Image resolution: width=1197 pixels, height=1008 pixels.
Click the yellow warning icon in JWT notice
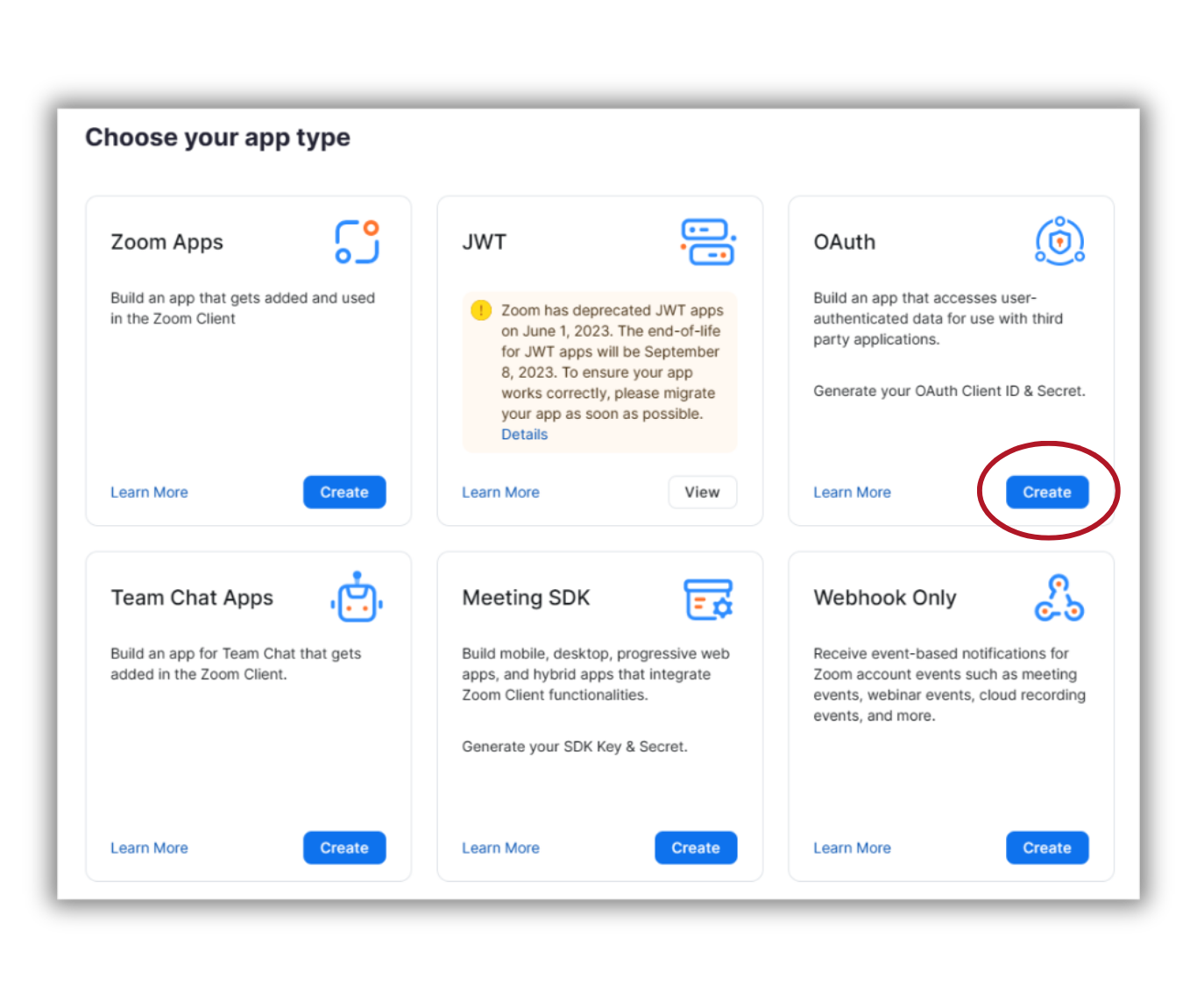pos(481,310)
